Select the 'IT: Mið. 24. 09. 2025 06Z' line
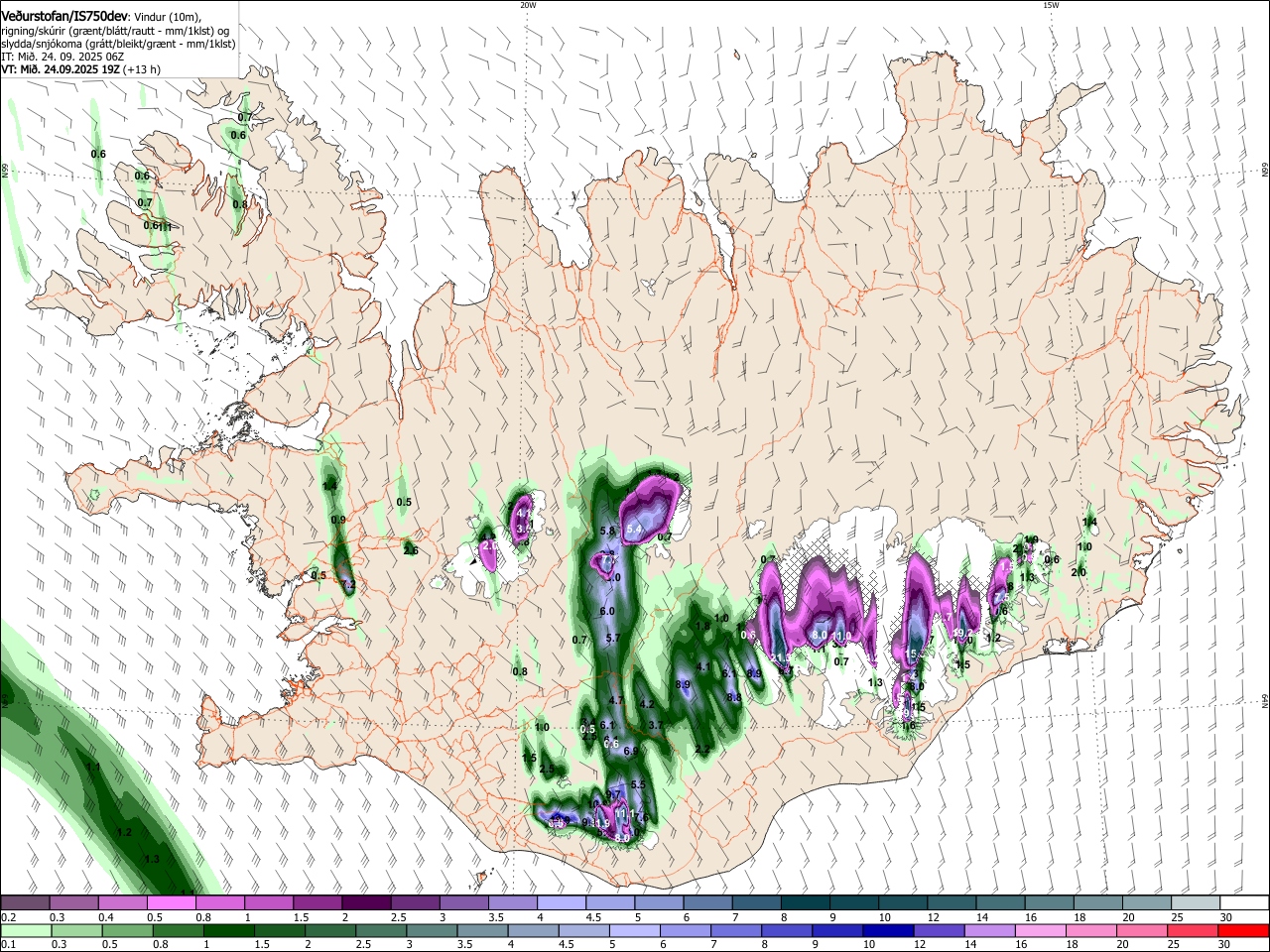 63,57
